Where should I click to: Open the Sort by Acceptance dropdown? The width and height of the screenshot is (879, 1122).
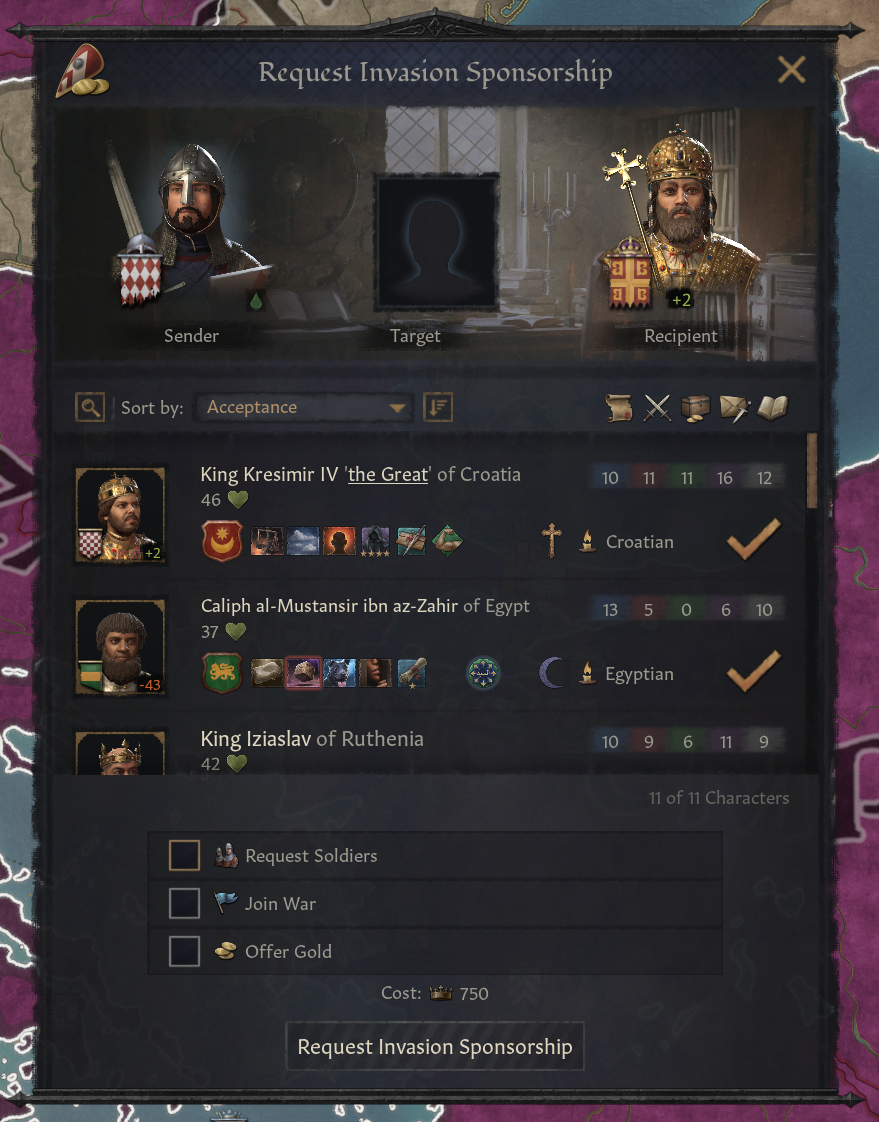point(304,407)
